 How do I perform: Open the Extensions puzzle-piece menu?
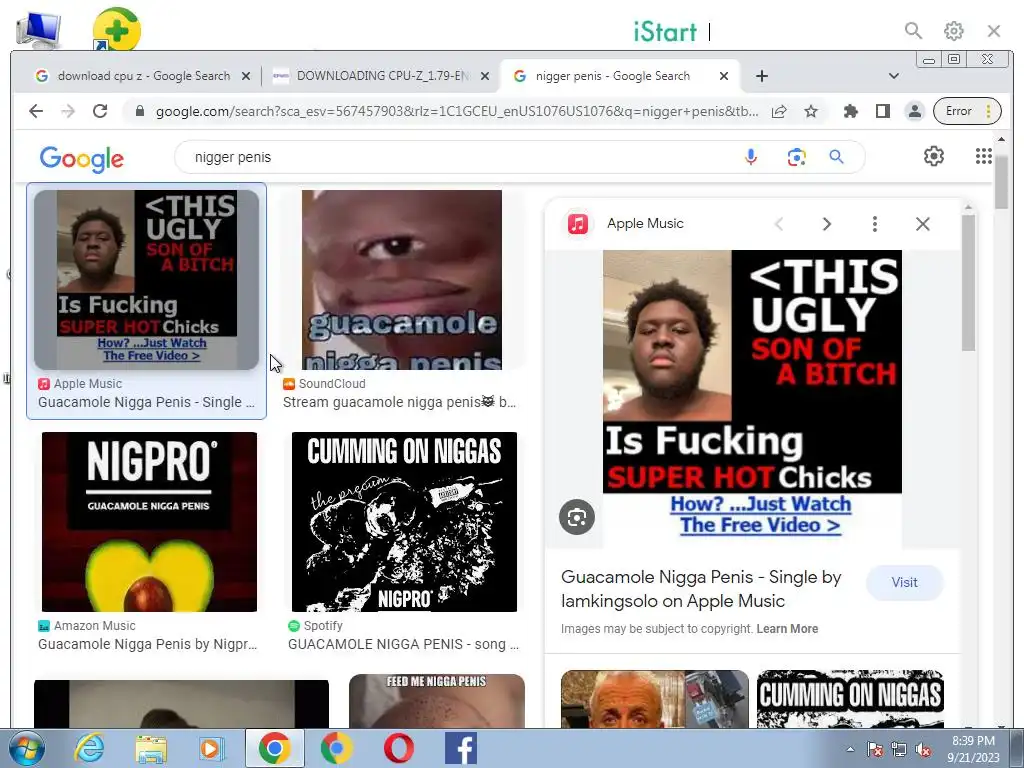(850, 112)
